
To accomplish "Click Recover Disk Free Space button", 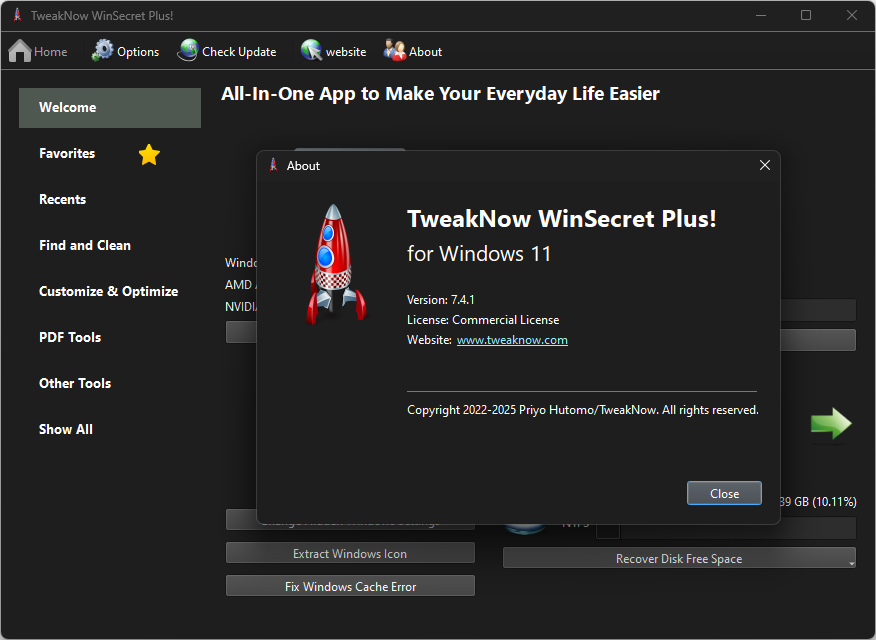I will pos(679,558).
